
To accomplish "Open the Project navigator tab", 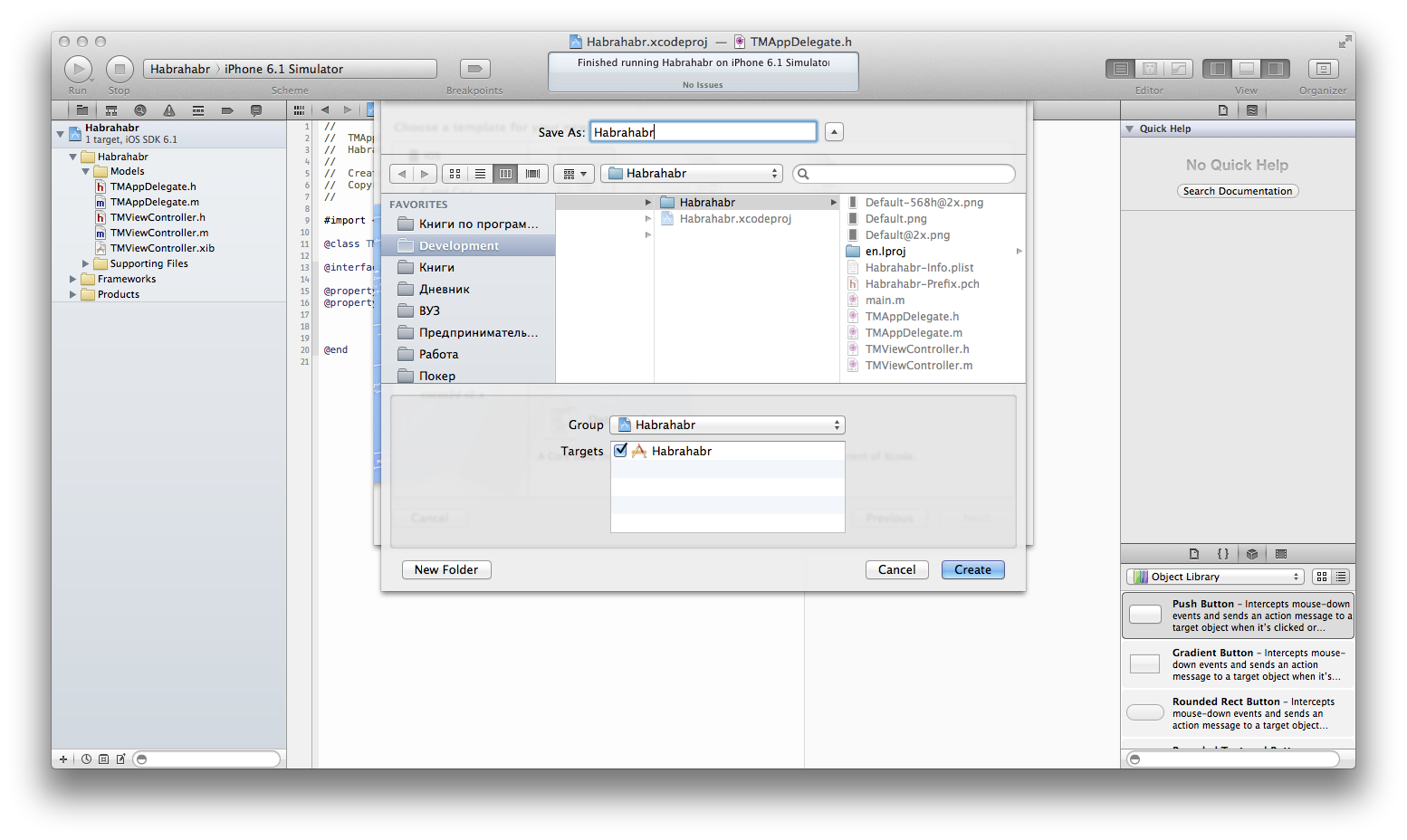I will tap(82, 110).
